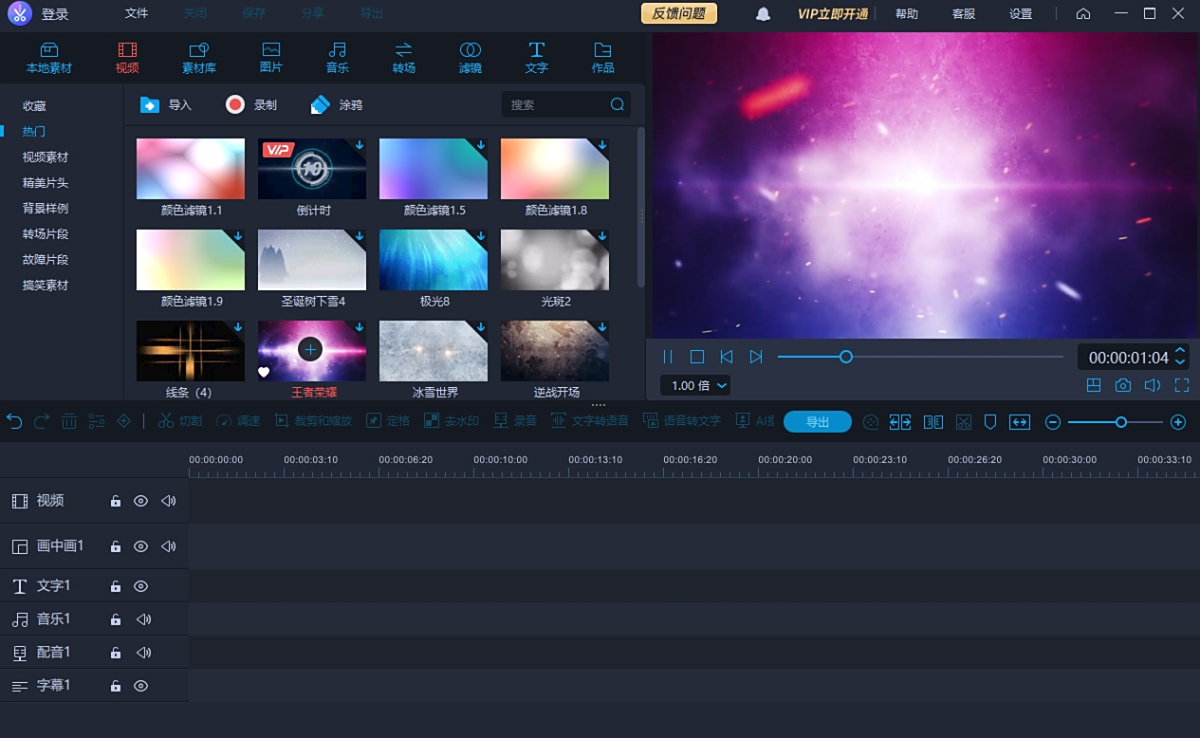Mute the 音乐1 track

coord(143,620)
